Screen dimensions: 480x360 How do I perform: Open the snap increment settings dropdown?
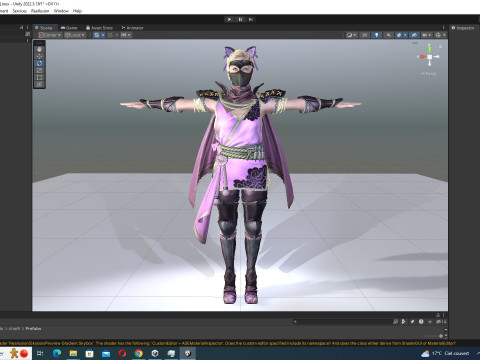pos(125,35)
